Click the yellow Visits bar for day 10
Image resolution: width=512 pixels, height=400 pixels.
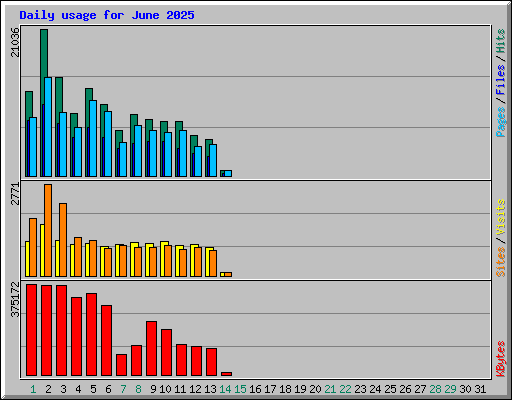point(162,259)
